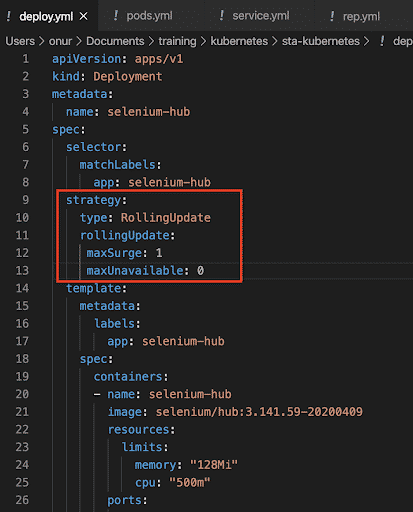Switch to the pods.yml tab

(143, 16)
